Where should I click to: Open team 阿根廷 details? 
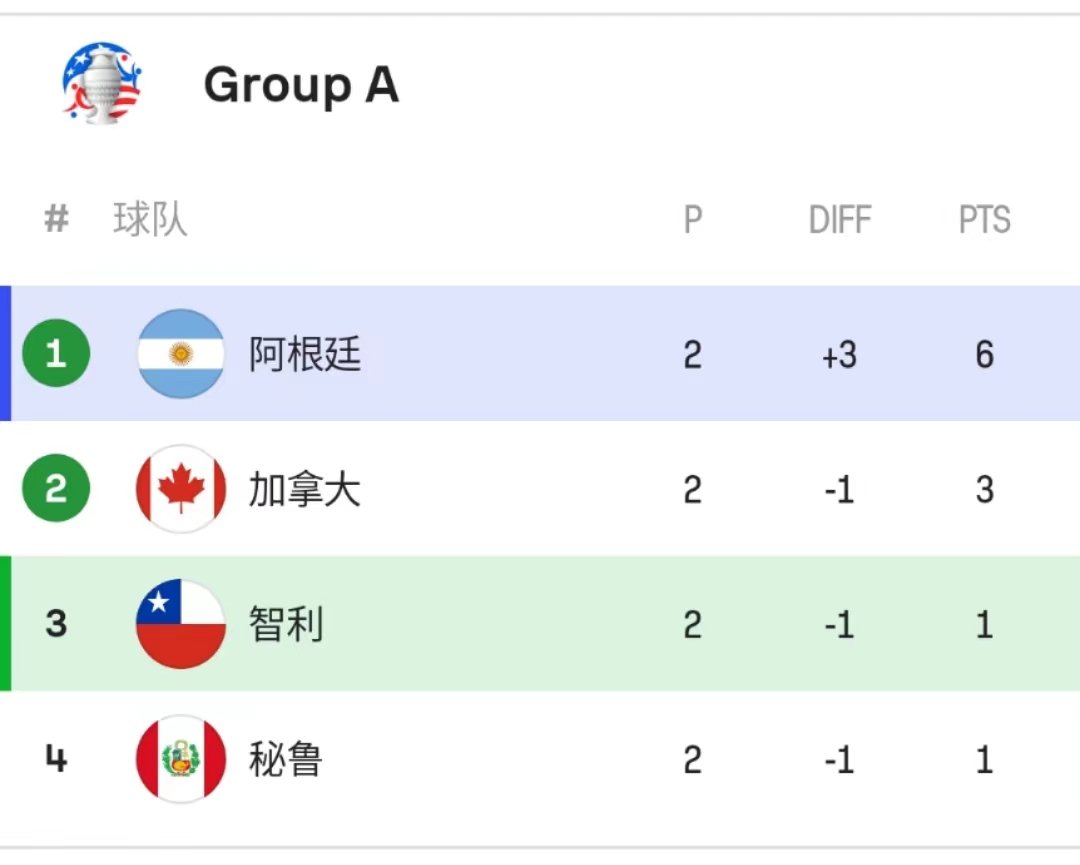click(x=304, y=354)
